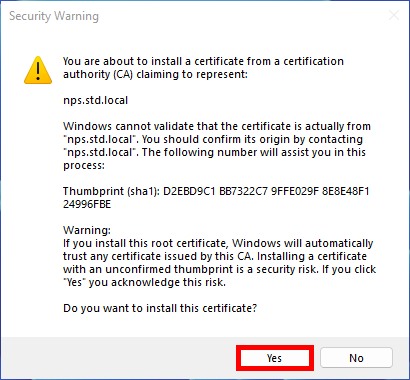
Task: Click "authority (CA) claiming to represent:" line
Action: click(x=155, y=74)
